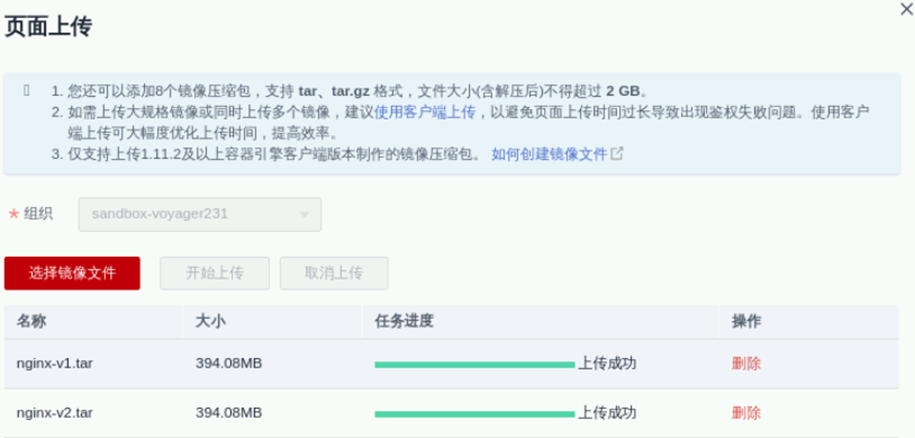Select the nginx-v1.tar file name
Screen dimensions: 915x438
pyautogui.click(x=55, y=363)
